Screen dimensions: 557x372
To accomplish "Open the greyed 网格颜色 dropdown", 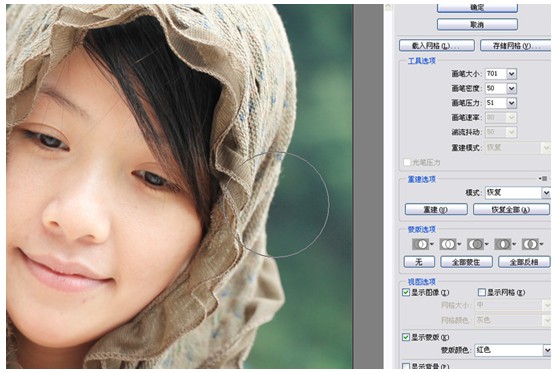I will (x=513, y=320).
